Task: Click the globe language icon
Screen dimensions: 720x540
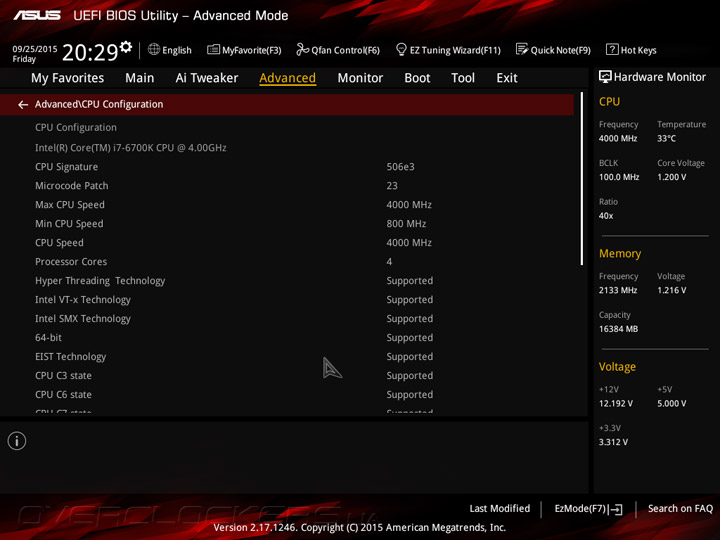Action: point(154,49)
